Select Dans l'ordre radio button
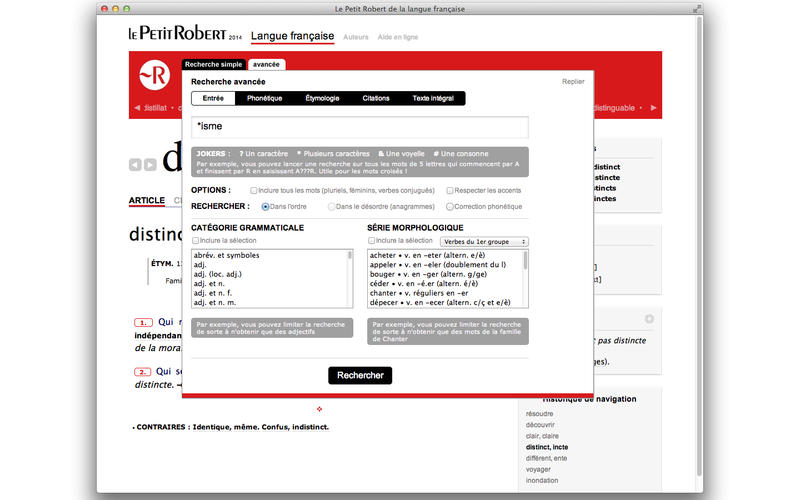The height and width of the screenshot is (500, 800). pos(265,207)
